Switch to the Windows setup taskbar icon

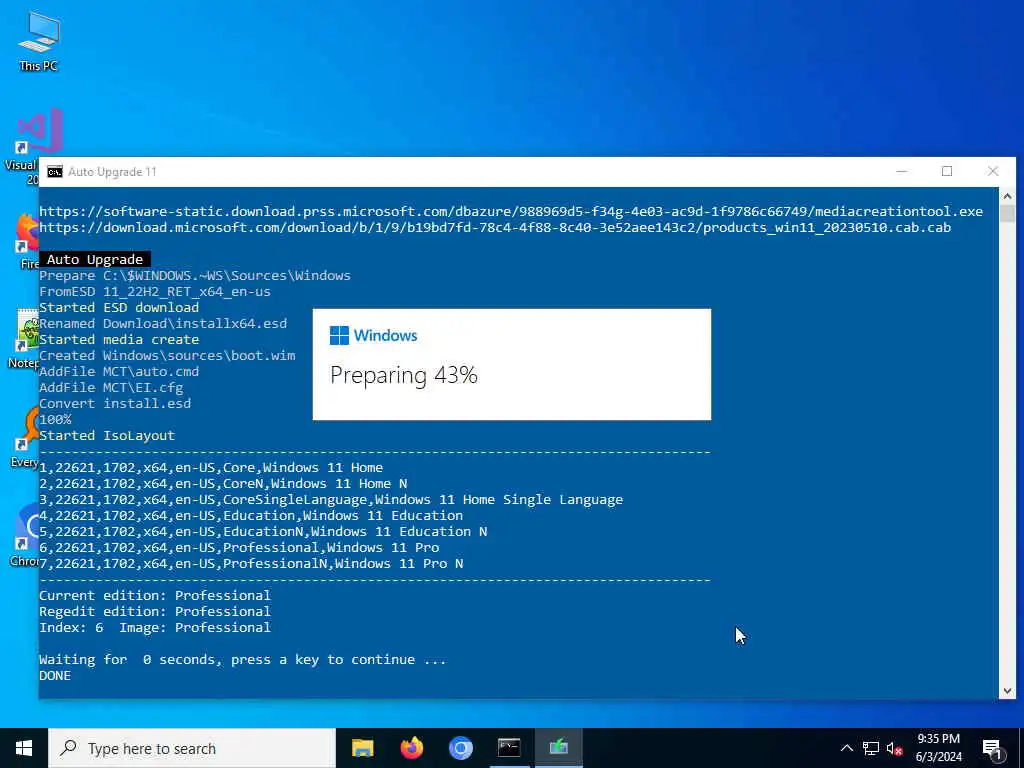[558, 748]
